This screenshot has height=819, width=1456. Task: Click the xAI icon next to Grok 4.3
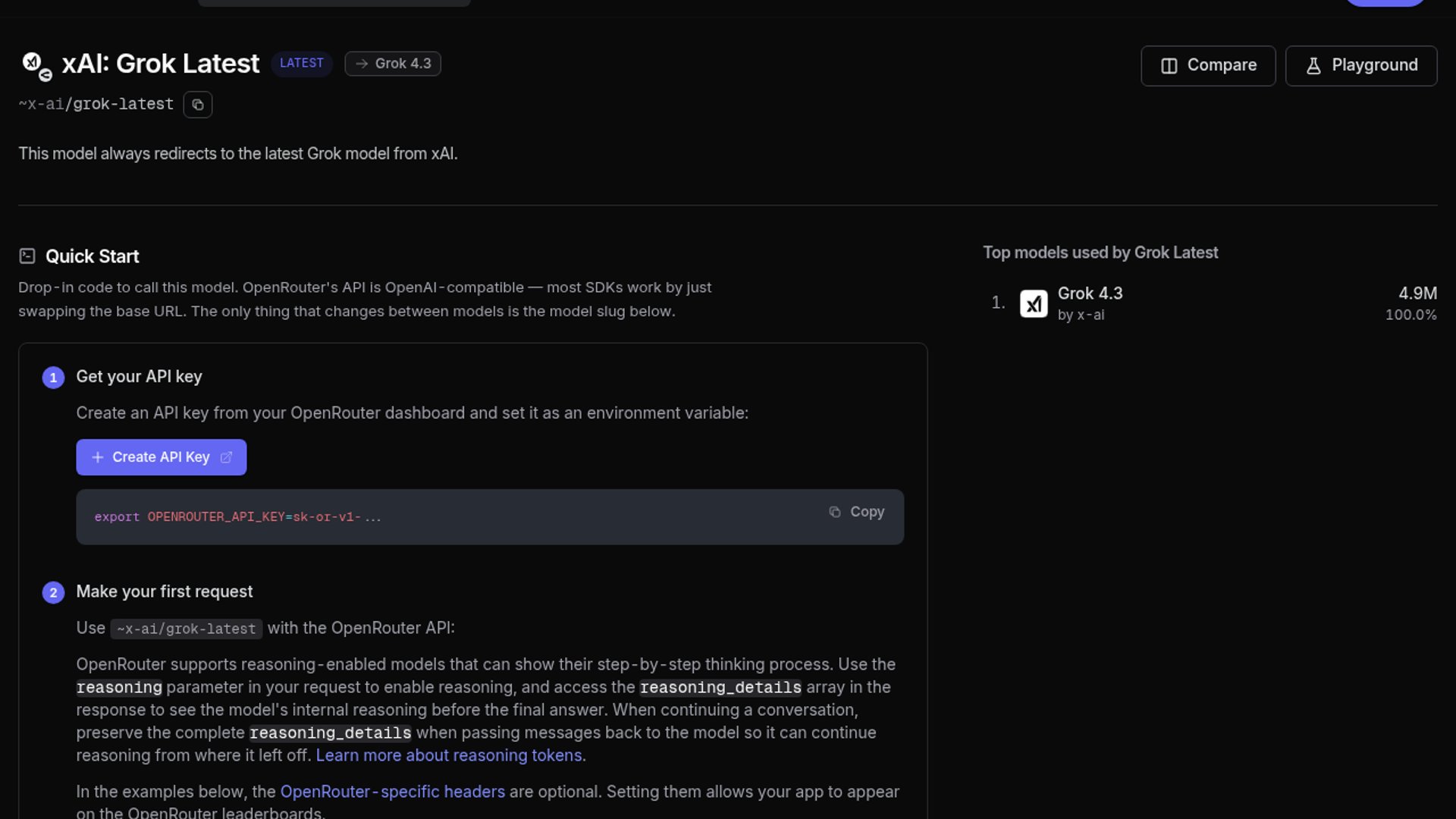click(1034, 304)
